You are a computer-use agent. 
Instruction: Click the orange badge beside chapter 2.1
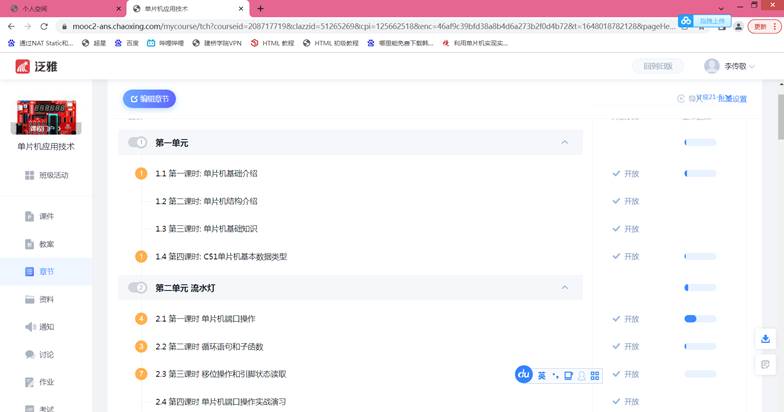pyautogui.click(x=141, y=318)
